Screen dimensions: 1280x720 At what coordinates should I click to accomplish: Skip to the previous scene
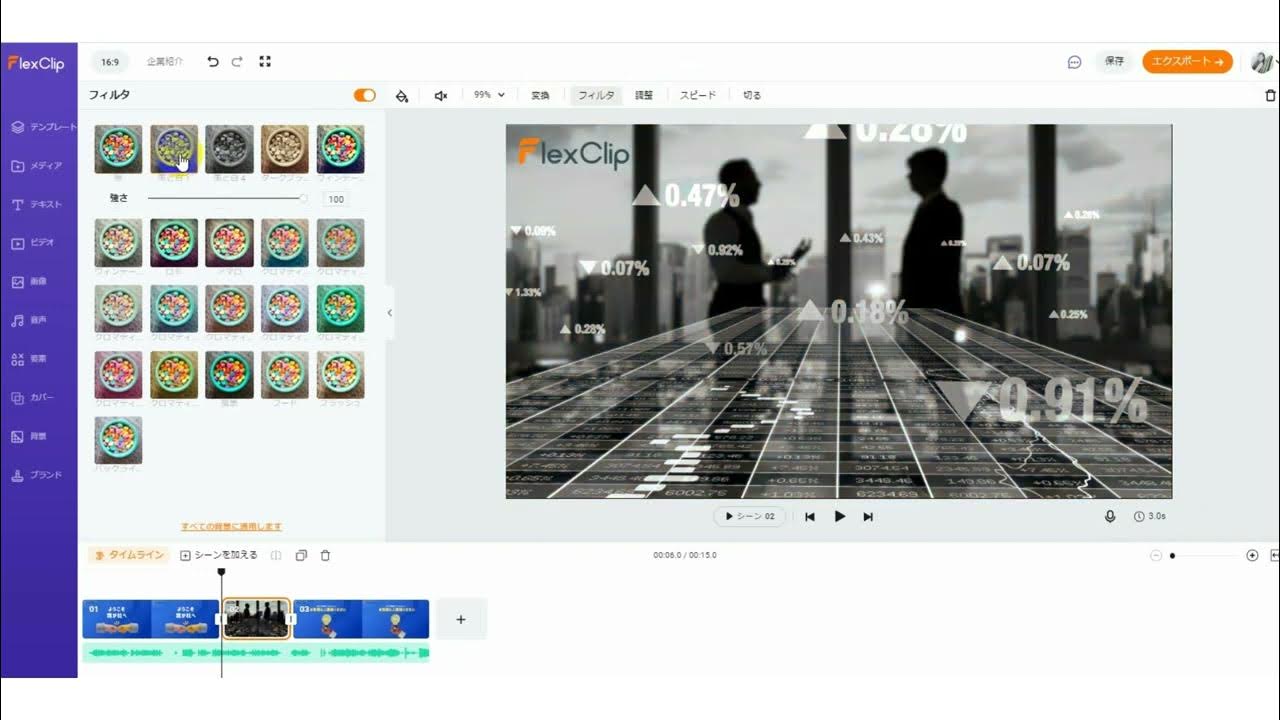[x=810, y=517]
